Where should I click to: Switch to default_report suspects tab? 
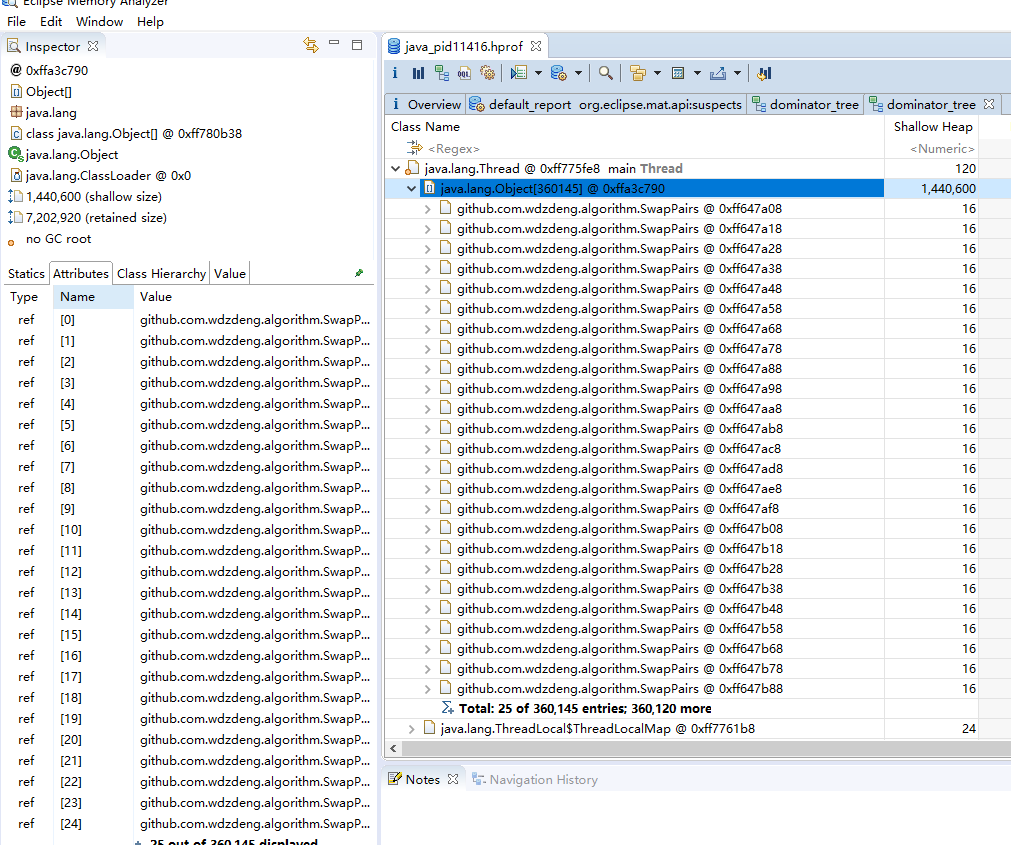click(605, 104)
